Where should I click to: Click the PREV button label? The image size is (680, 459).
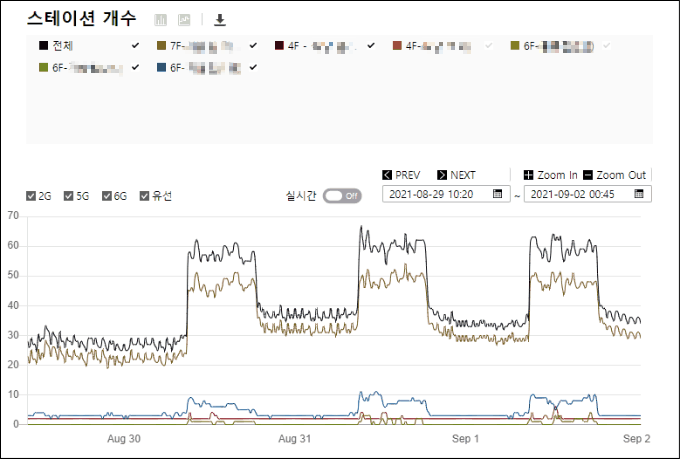408,175
